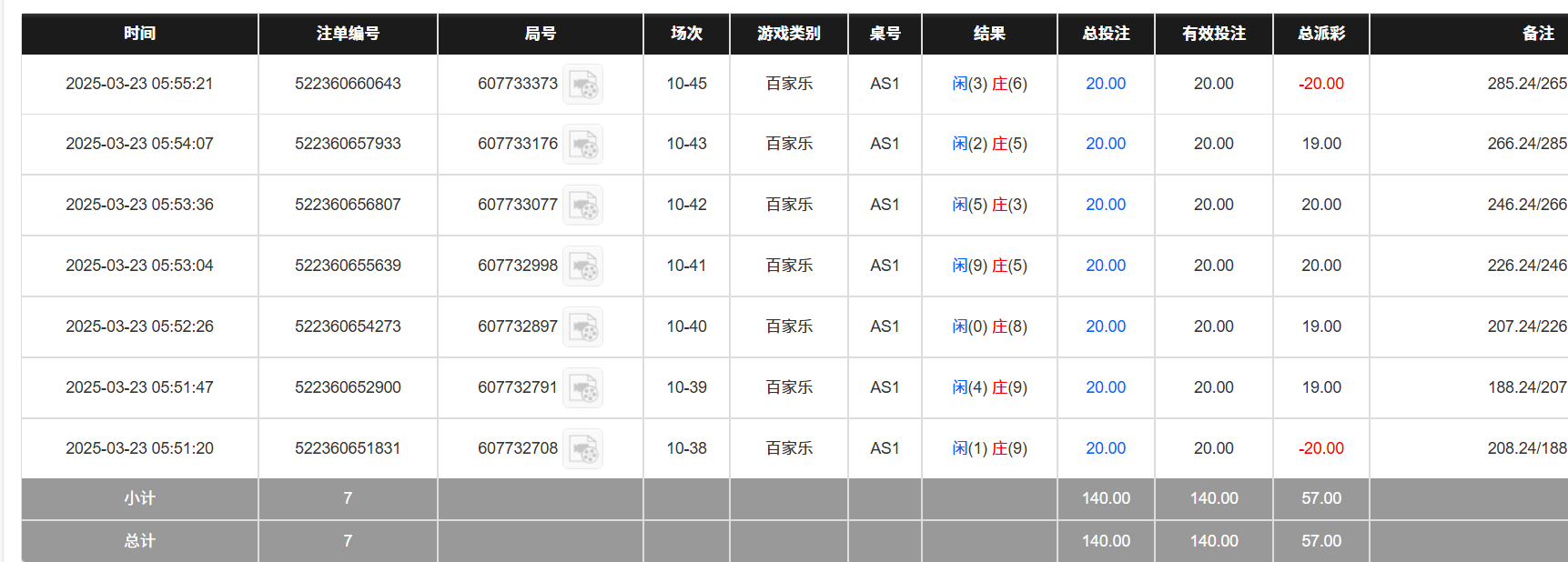
Task: Click the replay icon beside 607732998
Action: 583,266
